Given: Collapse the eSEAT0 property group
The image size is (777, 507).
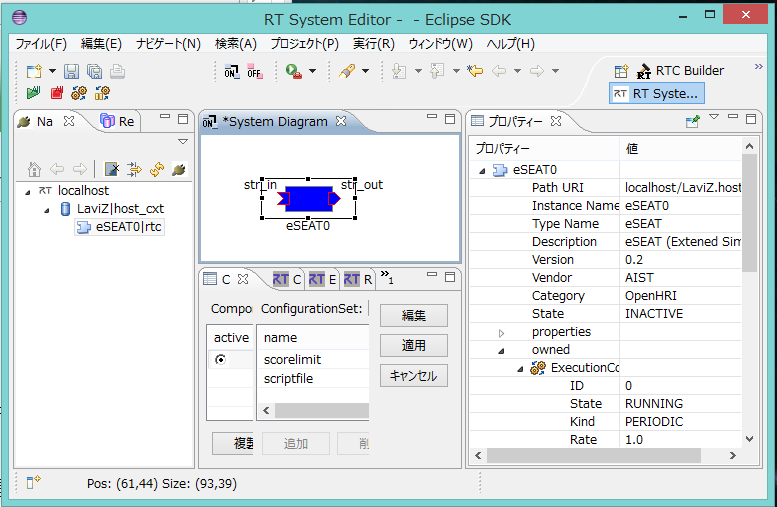Looking at the screenshot, I should click(x=482, y=171).
